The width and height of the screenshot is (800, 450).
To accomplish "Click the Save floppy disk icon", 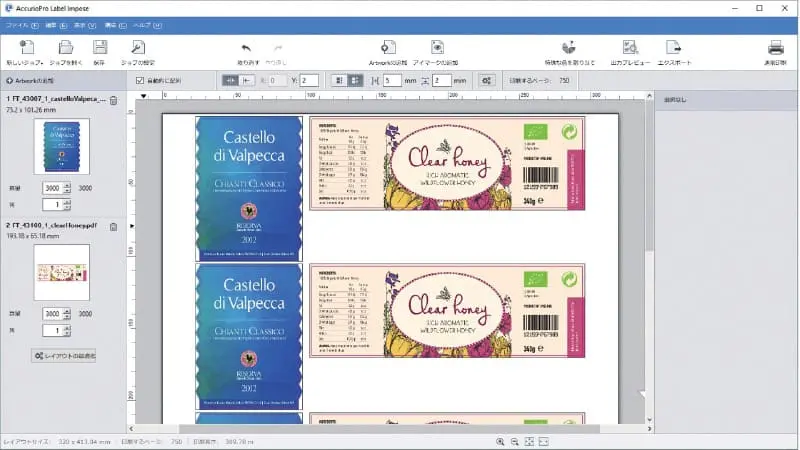I will pyautogui.click(x=100, y=47).
